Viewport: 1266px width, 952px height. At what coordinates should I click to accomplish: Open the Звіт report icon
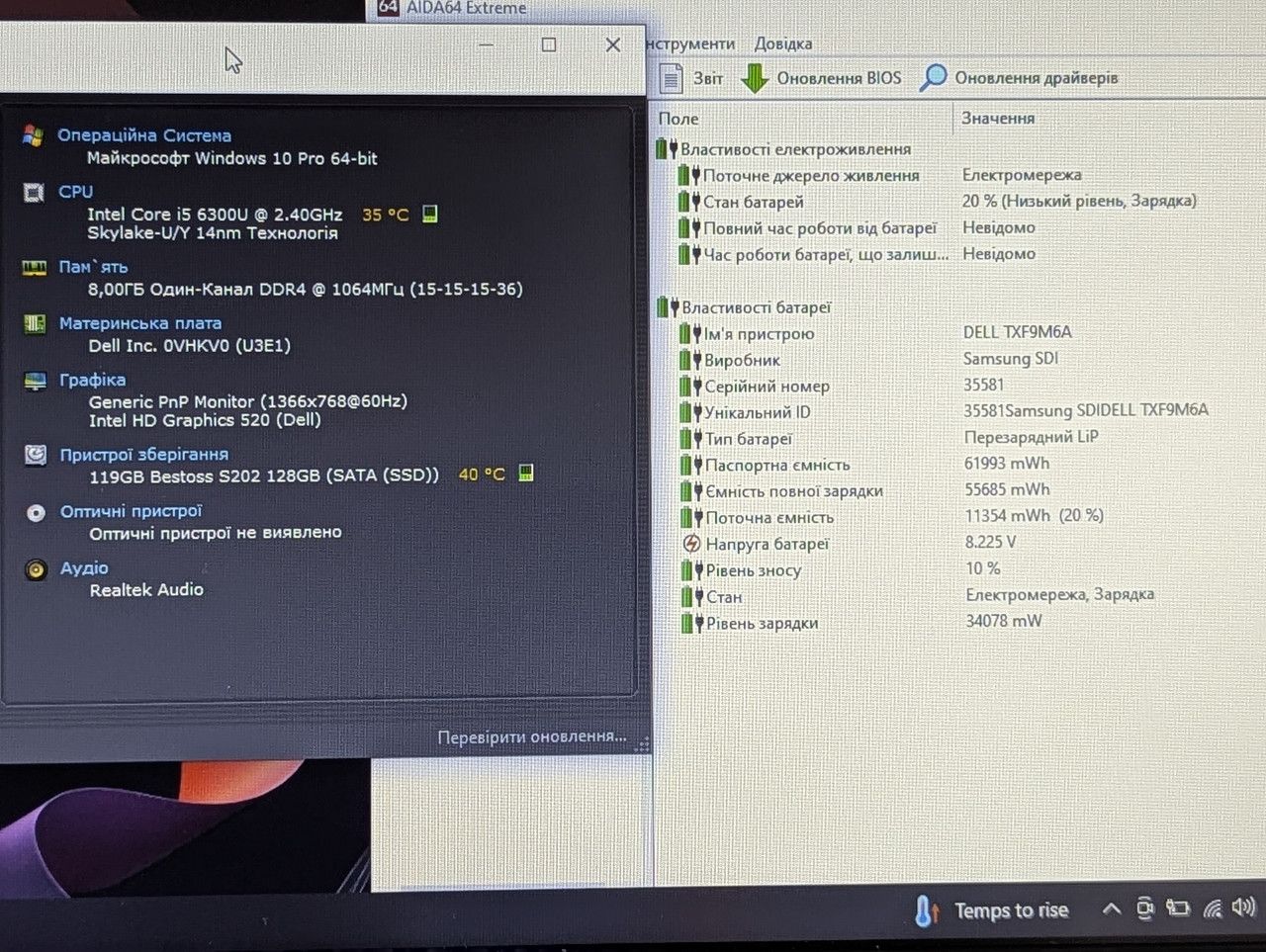click(x=672, y=77)
